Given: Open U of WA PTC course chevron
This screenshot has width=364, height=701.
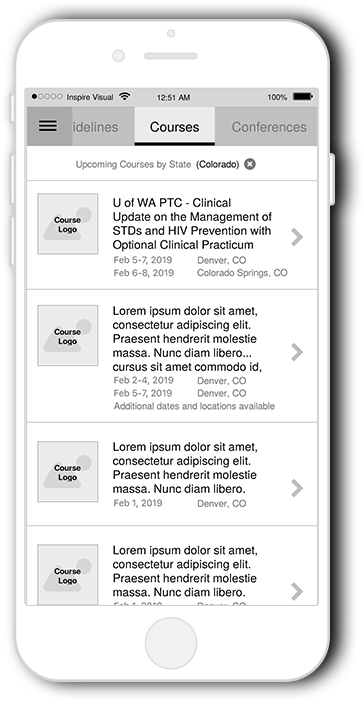Looking at the screenshot, I should (x=297, y=237).
